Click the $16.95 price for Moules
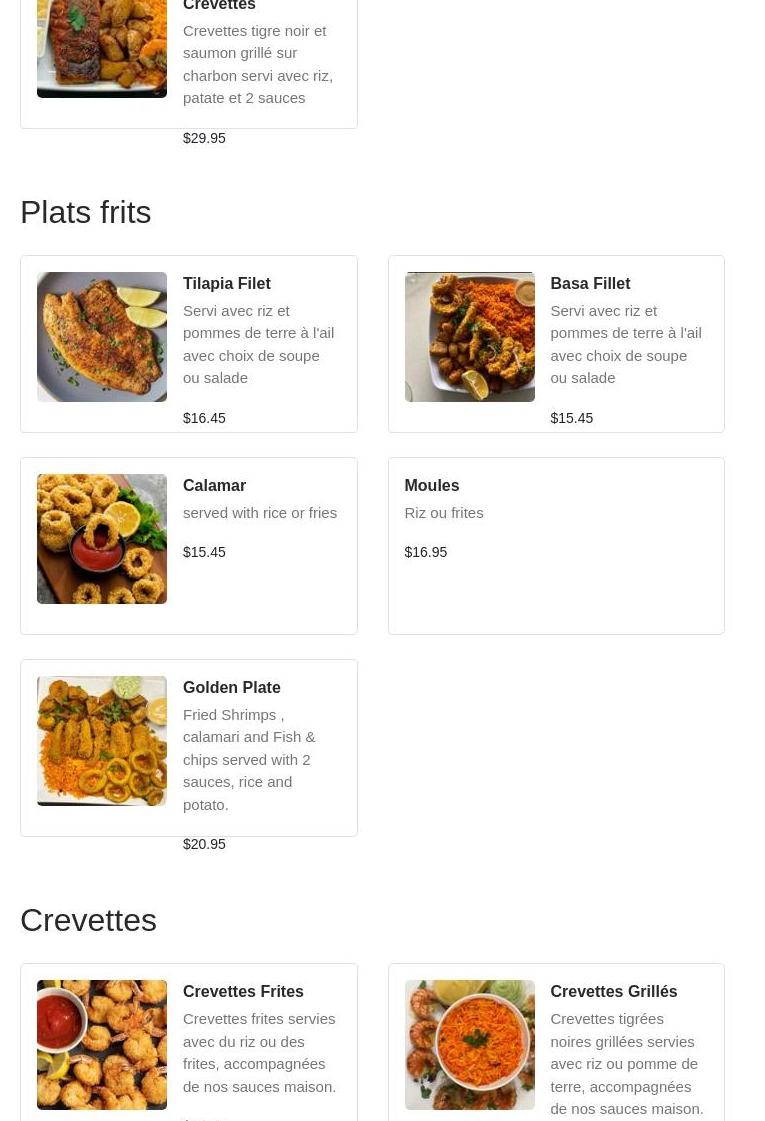This screenshot has height=1121, width=765. coord(425,552)
